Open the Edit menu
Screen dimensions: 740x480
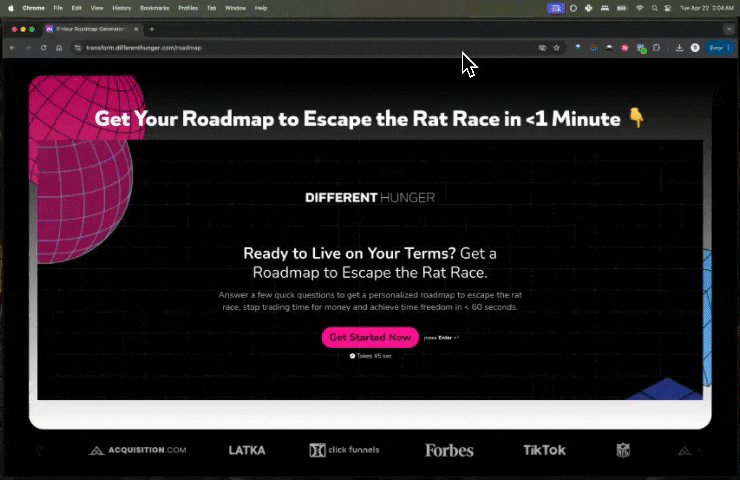click(76, 8)
